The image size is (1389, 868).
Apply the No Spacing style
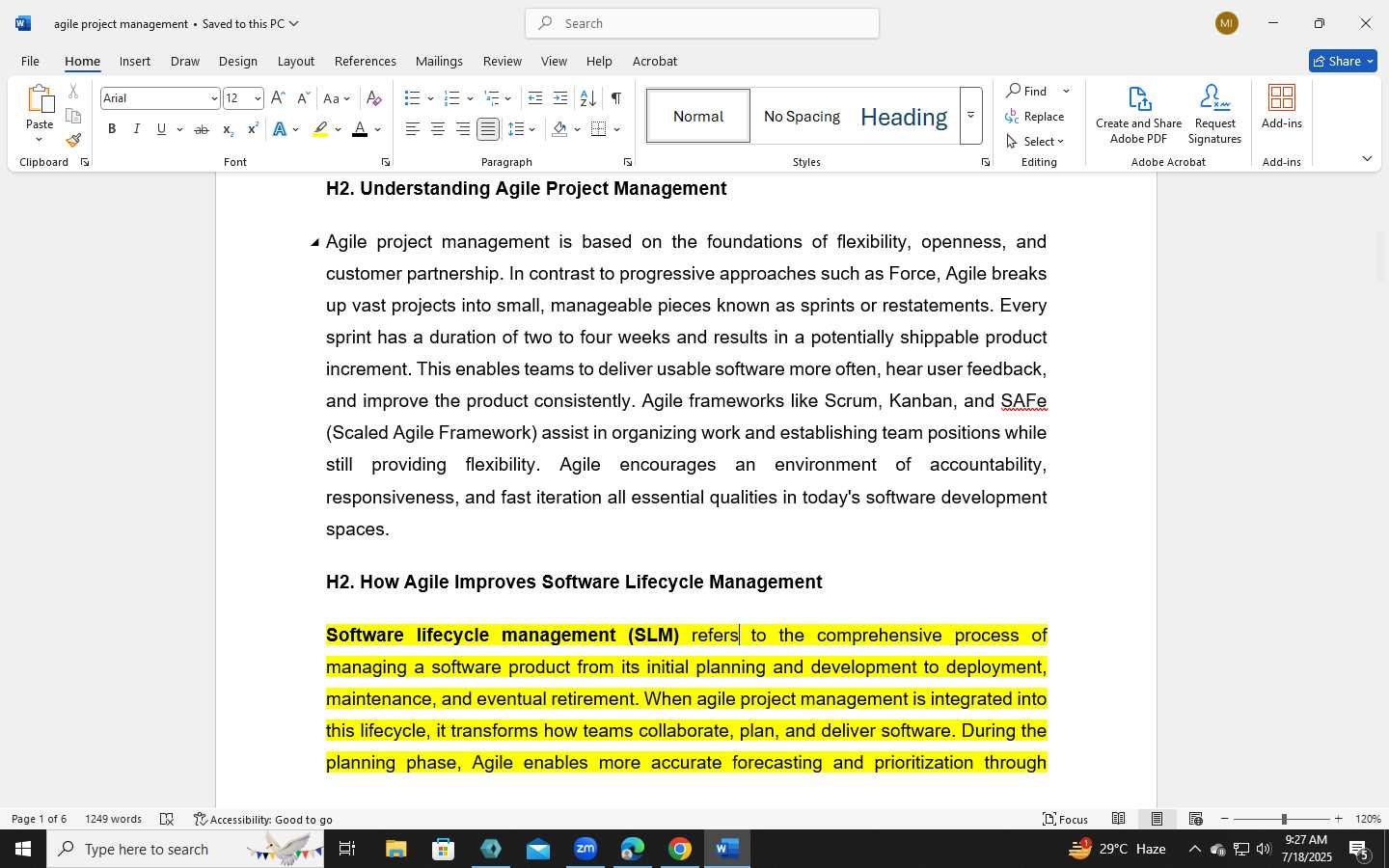[x=802, y=116]
